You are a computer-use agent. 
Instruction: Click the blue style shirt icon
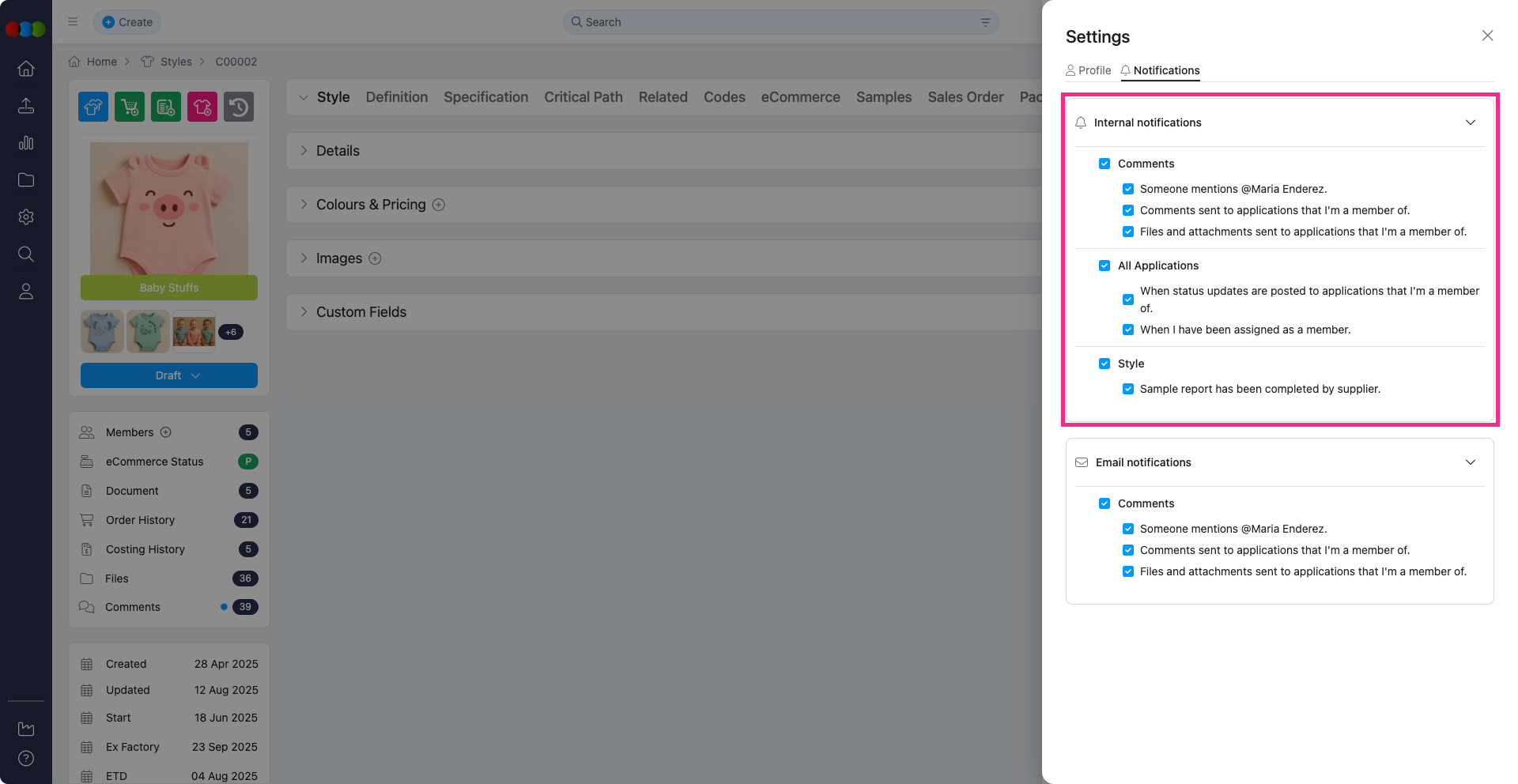pos(93,107)
